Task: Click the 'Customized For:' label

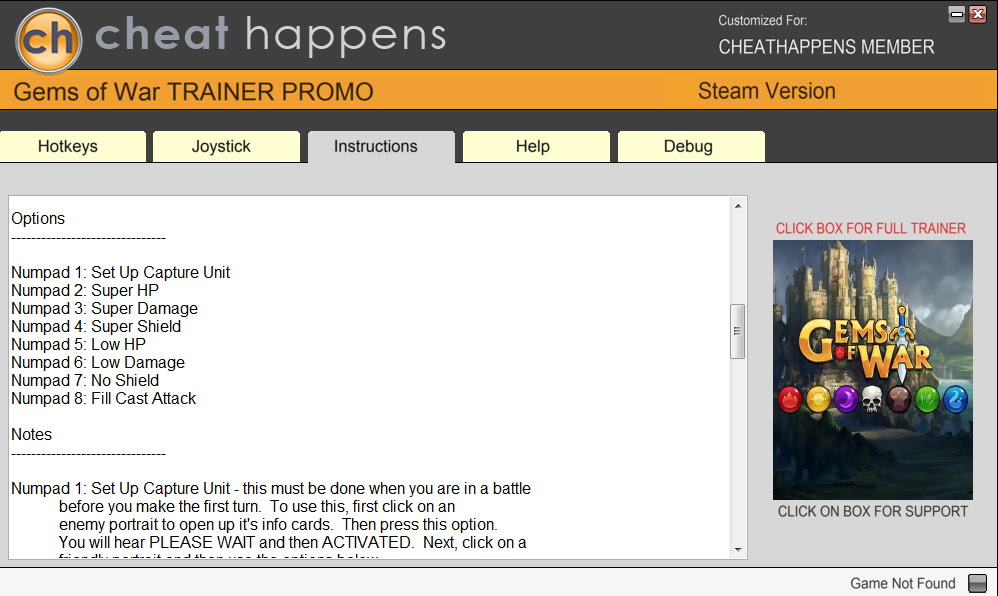Action: pos(763,20)
